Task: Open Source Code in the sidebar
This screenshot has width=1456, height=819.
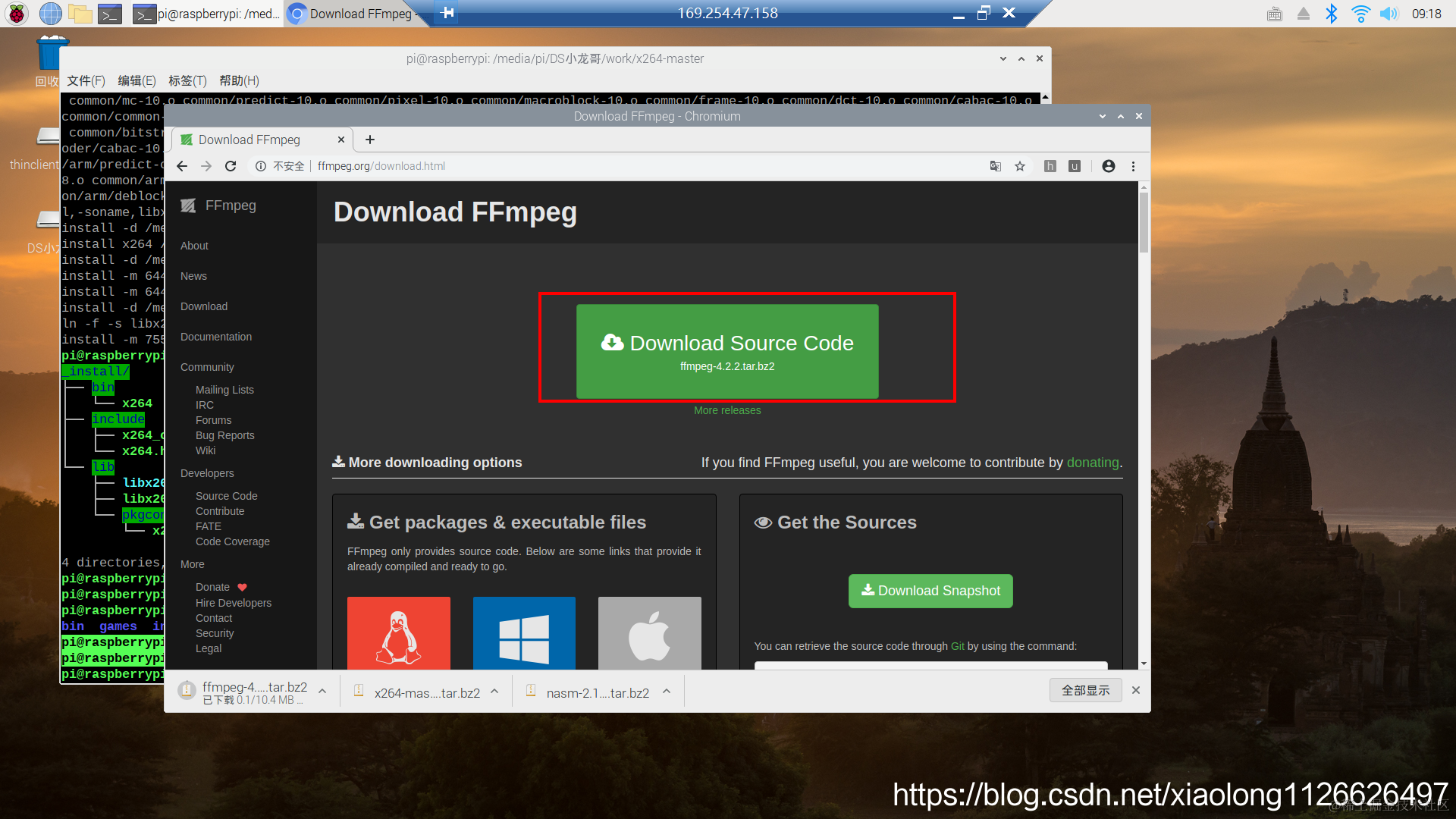Action: pyautogui.click(x=226, y=496)
